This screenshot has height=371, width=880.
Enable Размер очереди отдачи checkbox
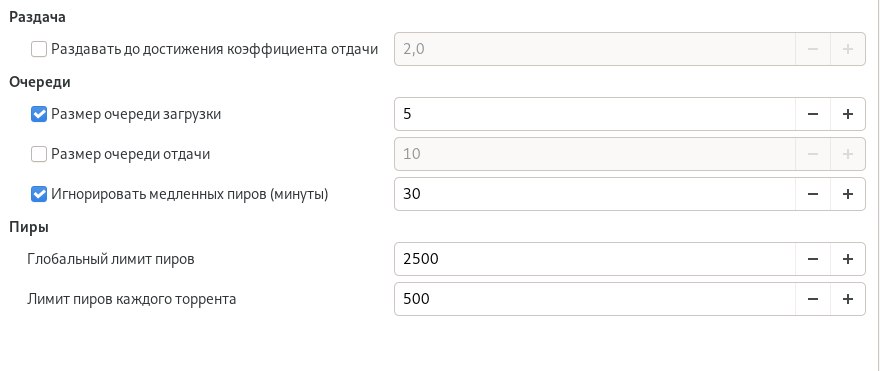pos(39,154)
